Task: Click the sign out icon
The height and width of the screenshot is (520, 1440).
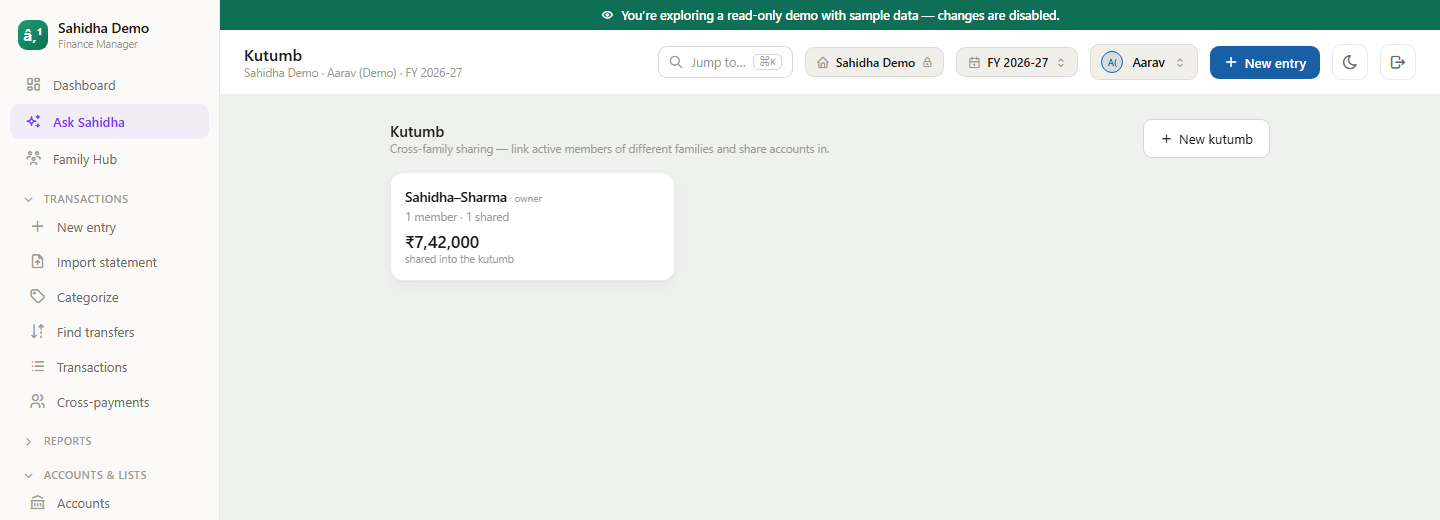Action: (x=1398, y=62)
